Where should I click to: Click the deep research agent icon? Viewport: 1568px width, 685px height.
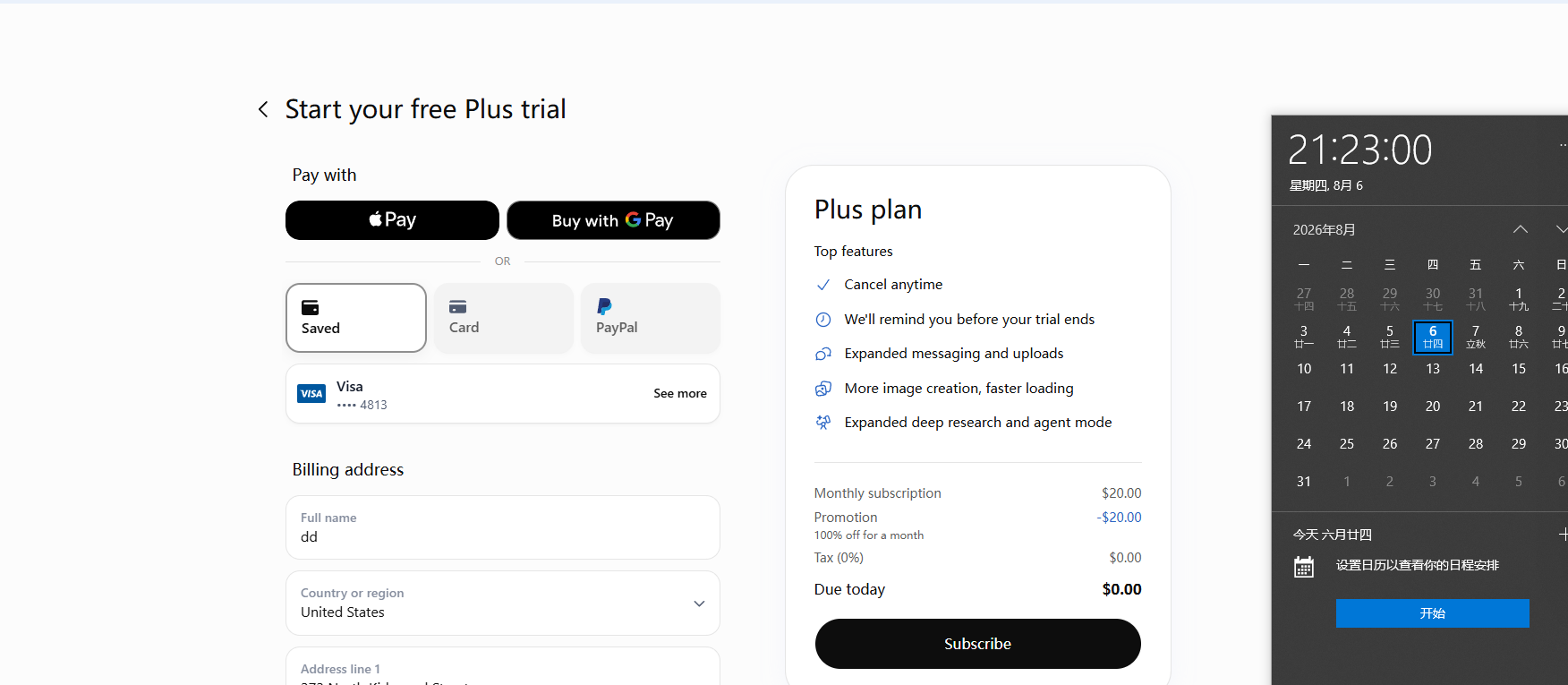coord(823,423)
